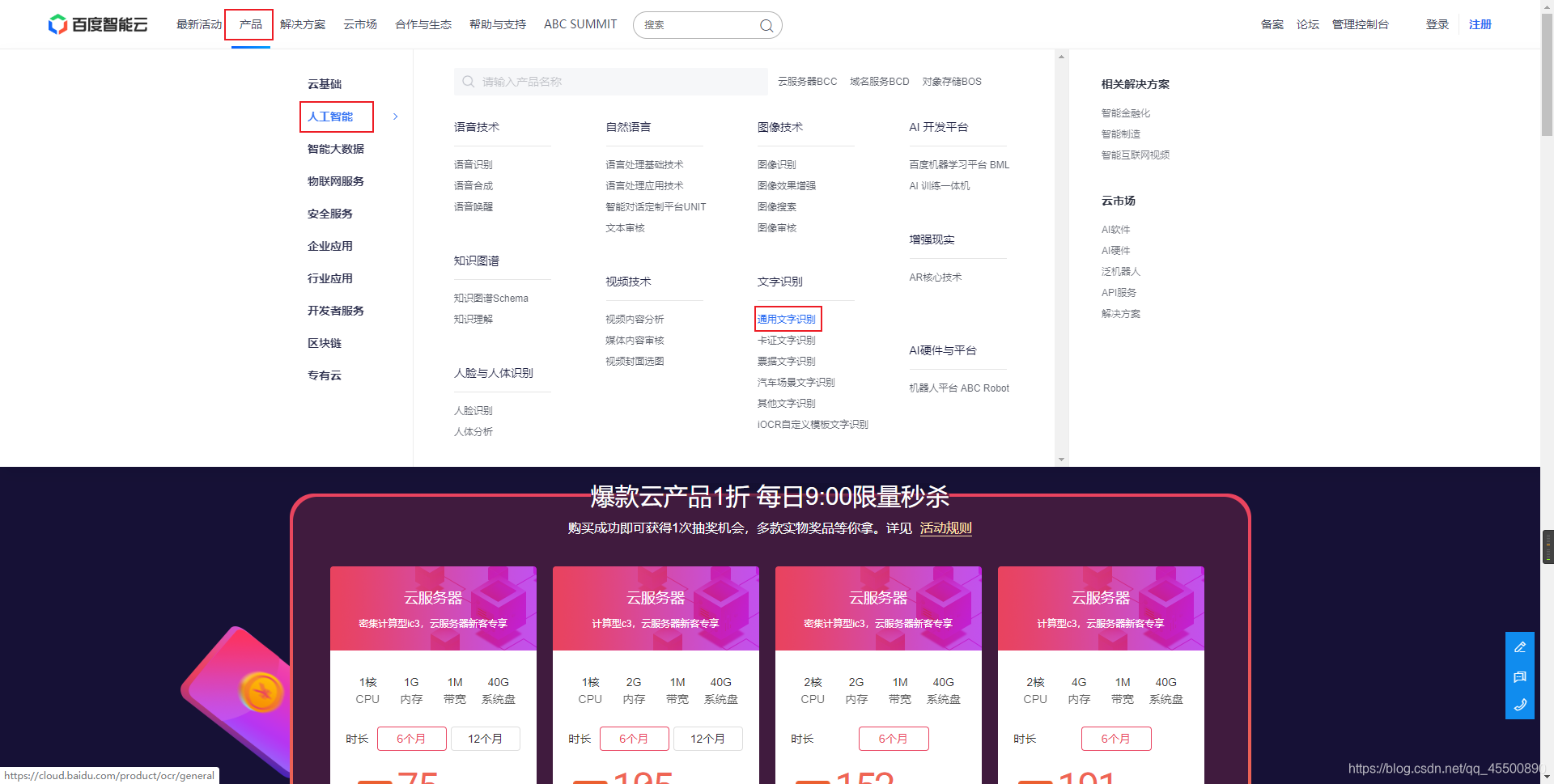This screenshot has width=1554, height=784.
Task: Open 百度机器学习平台 BML
Action: (x=959, y=164)
